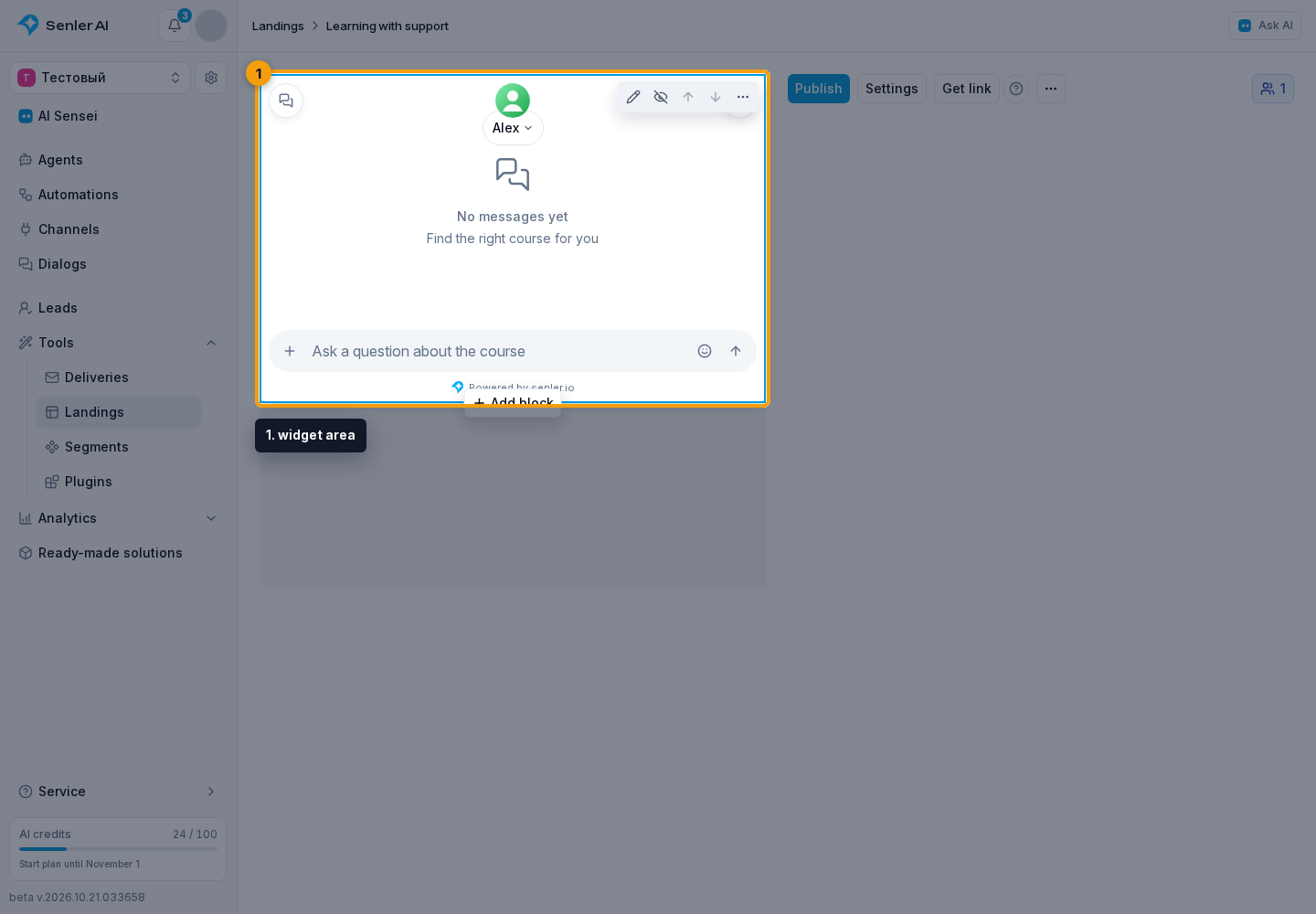
Task: Open the notifications bell
Action: (x=175, y=26)
